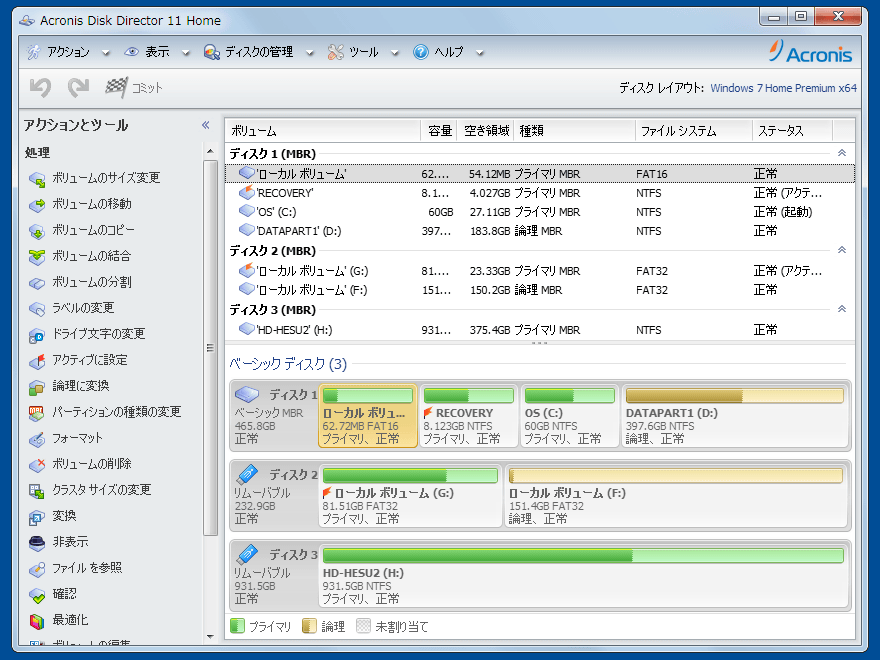
Task: Select the ローカル ボリューム (G:) partition block
Action: click(x=410, y=496)
